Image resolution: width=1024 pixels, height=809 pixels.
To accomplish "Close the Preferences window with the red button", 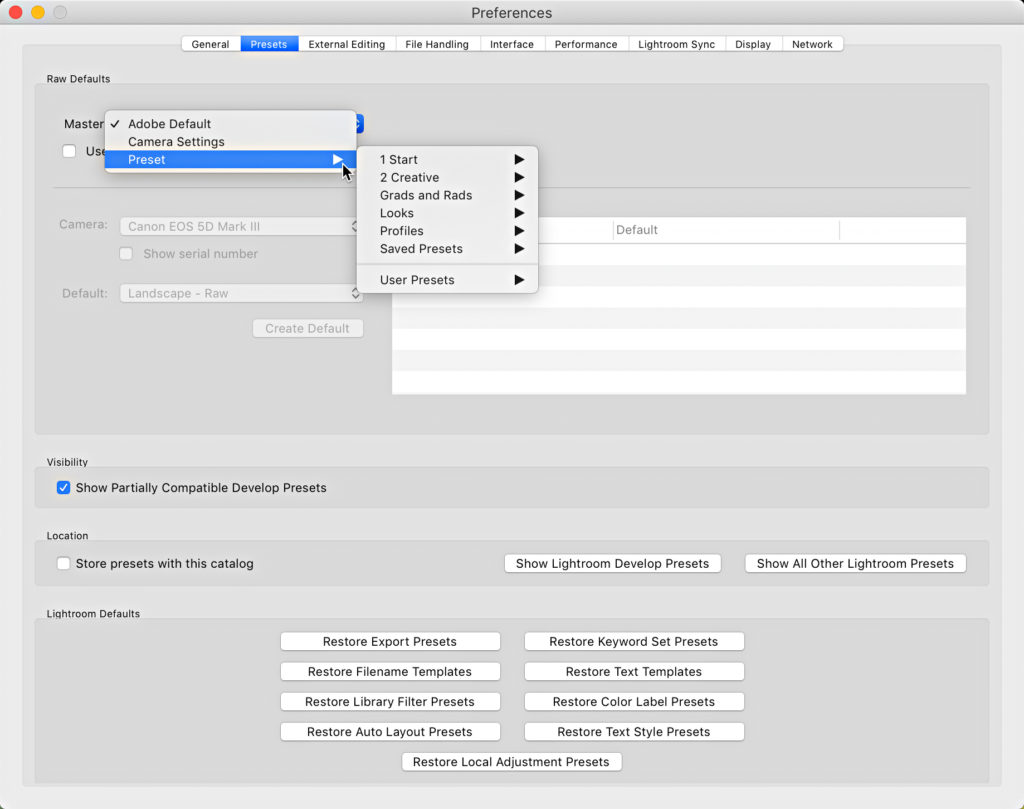I will pyautogui.click(x=16, y=12).
